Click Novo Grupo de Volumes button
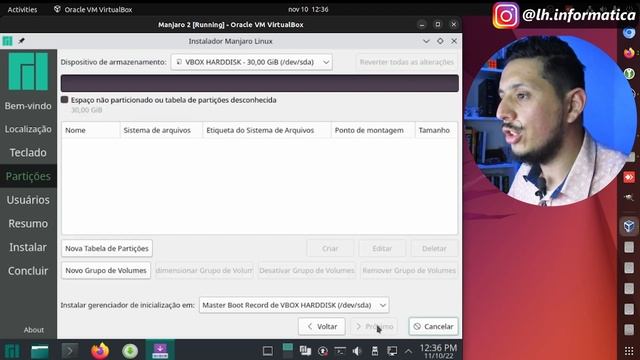The image size is (640, 360). (106, 270)
